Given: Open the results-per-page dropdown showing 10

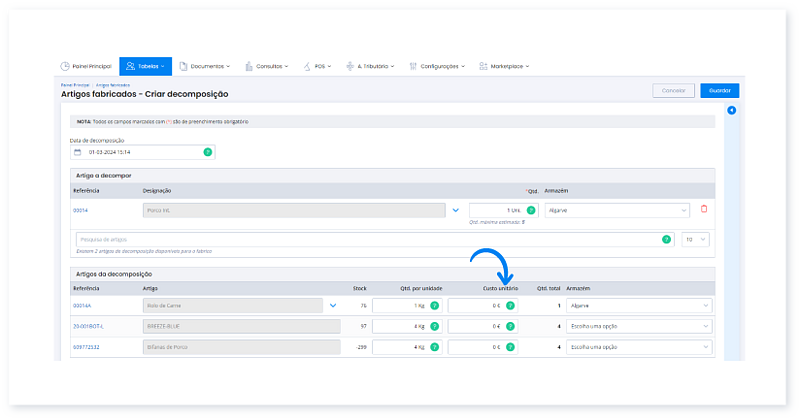Looking at the screenshot, I should point(696,240).
